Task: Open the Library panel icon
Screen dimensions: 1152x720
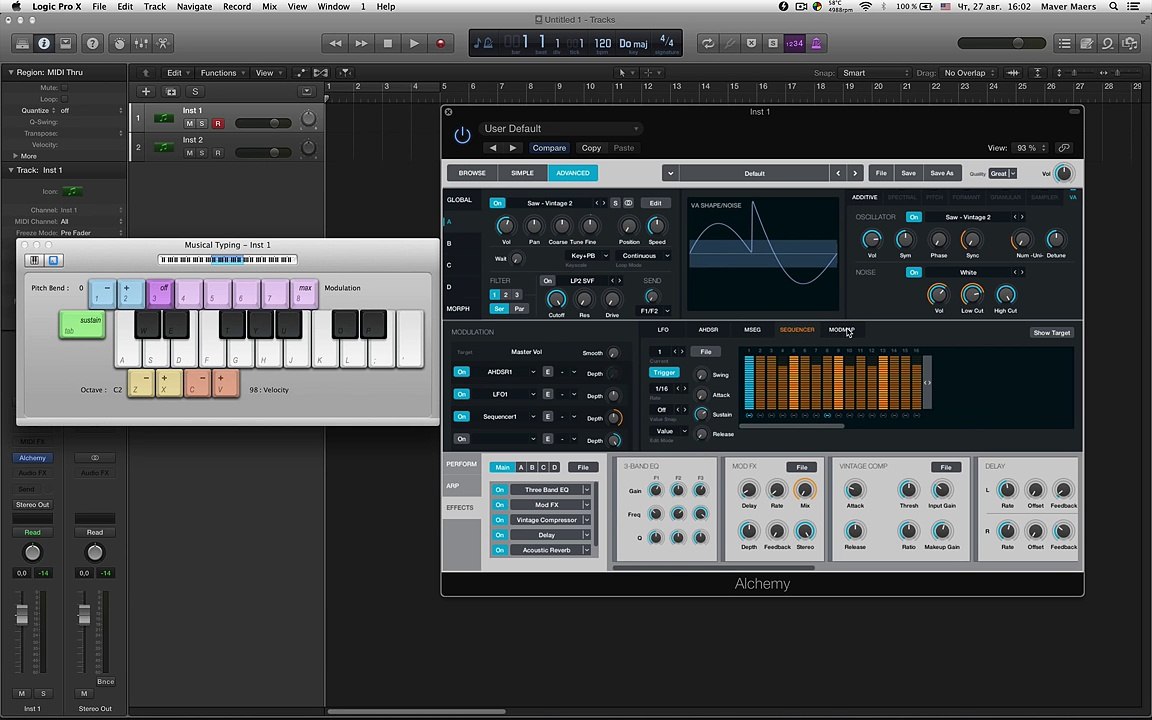Action: [x=23, y=43]
